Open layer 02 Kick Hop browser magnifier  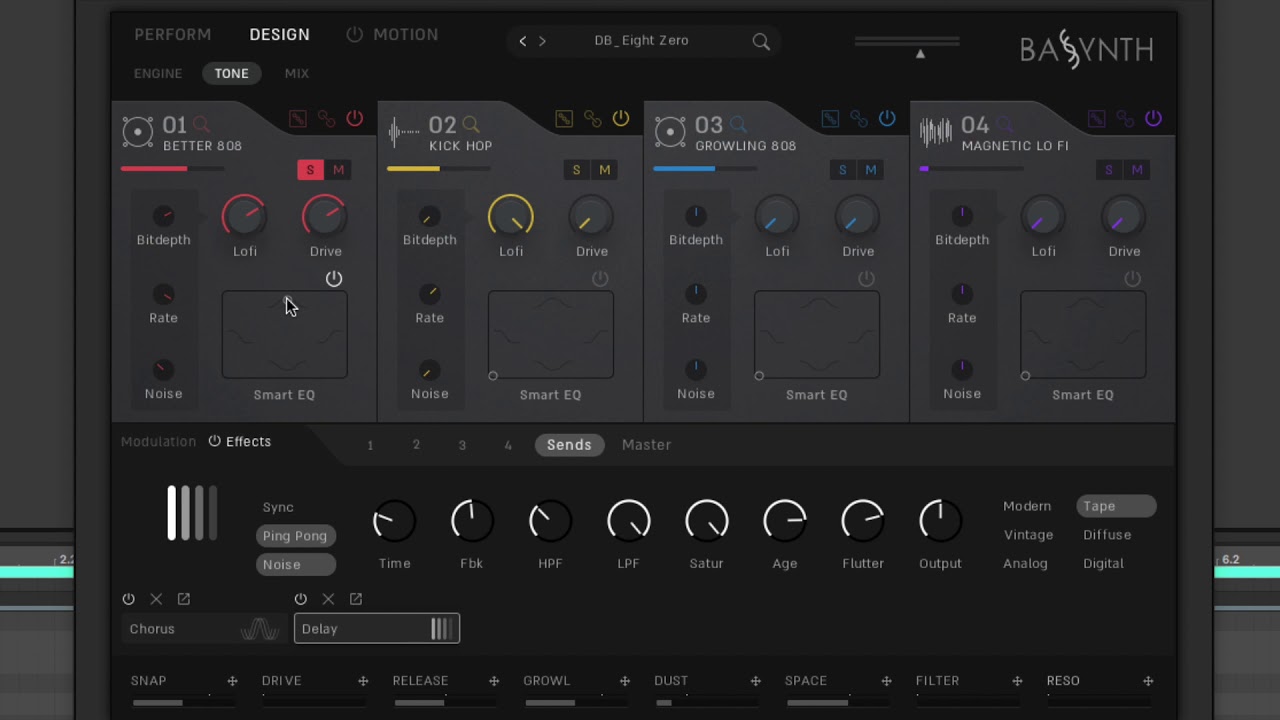coord(471,124)
